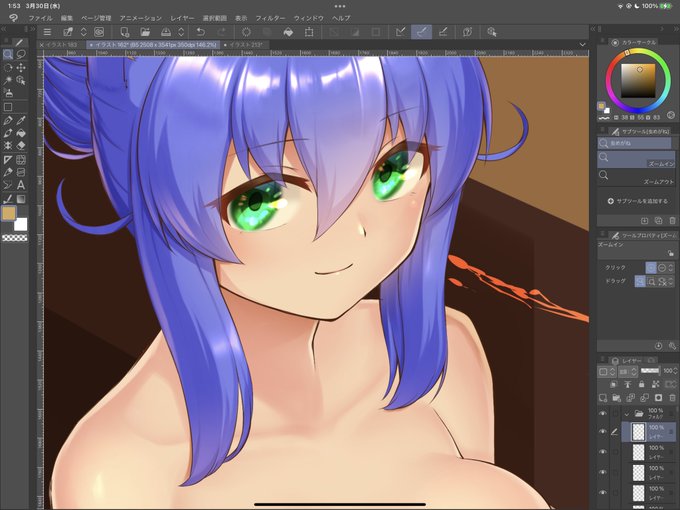Toggle the Lock Layer padlock icon
This screenshot has height=510, width=680.
(641, 384)
